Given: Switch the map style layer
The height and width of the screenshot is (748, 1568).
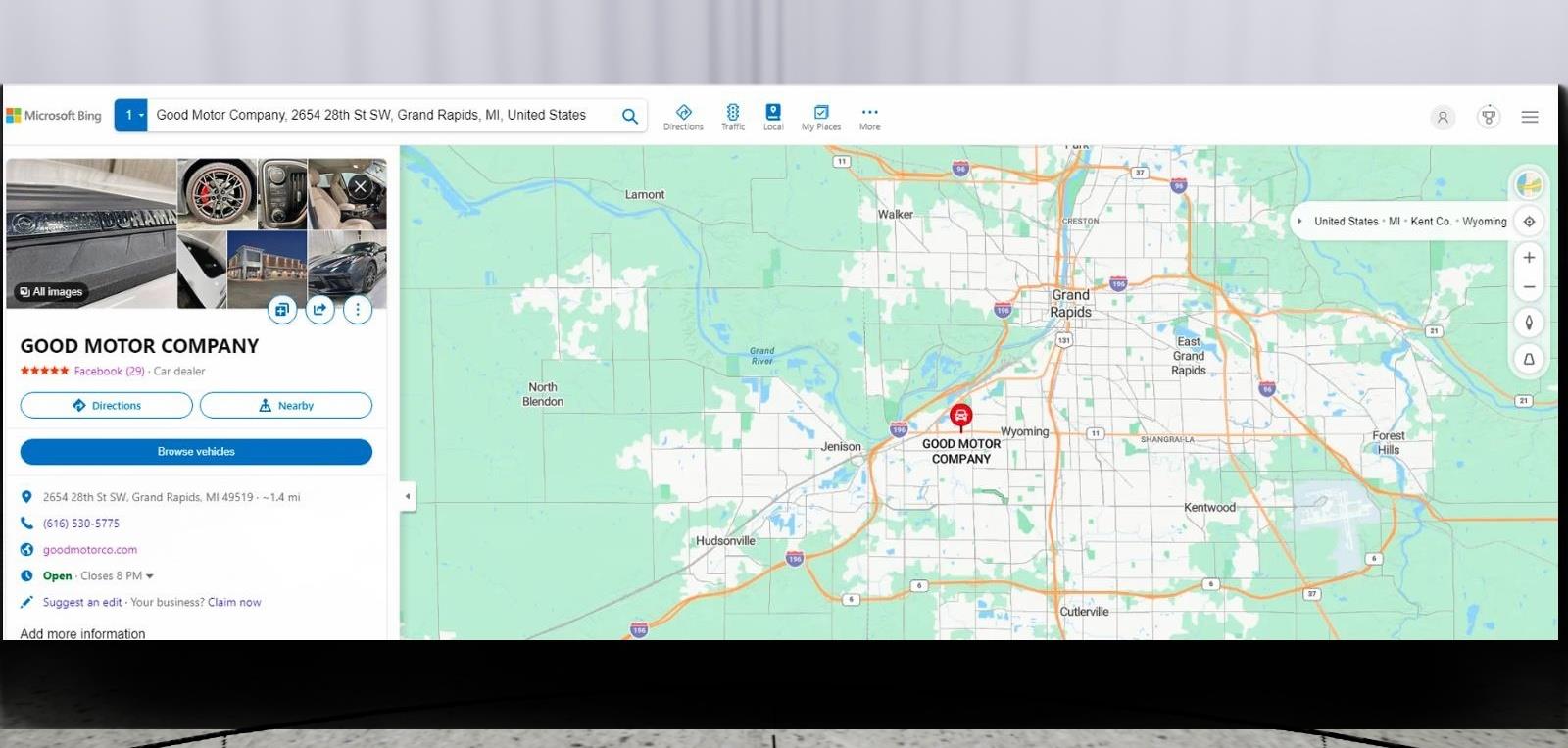Looking at the screenshot, I should pos(1529,184).
